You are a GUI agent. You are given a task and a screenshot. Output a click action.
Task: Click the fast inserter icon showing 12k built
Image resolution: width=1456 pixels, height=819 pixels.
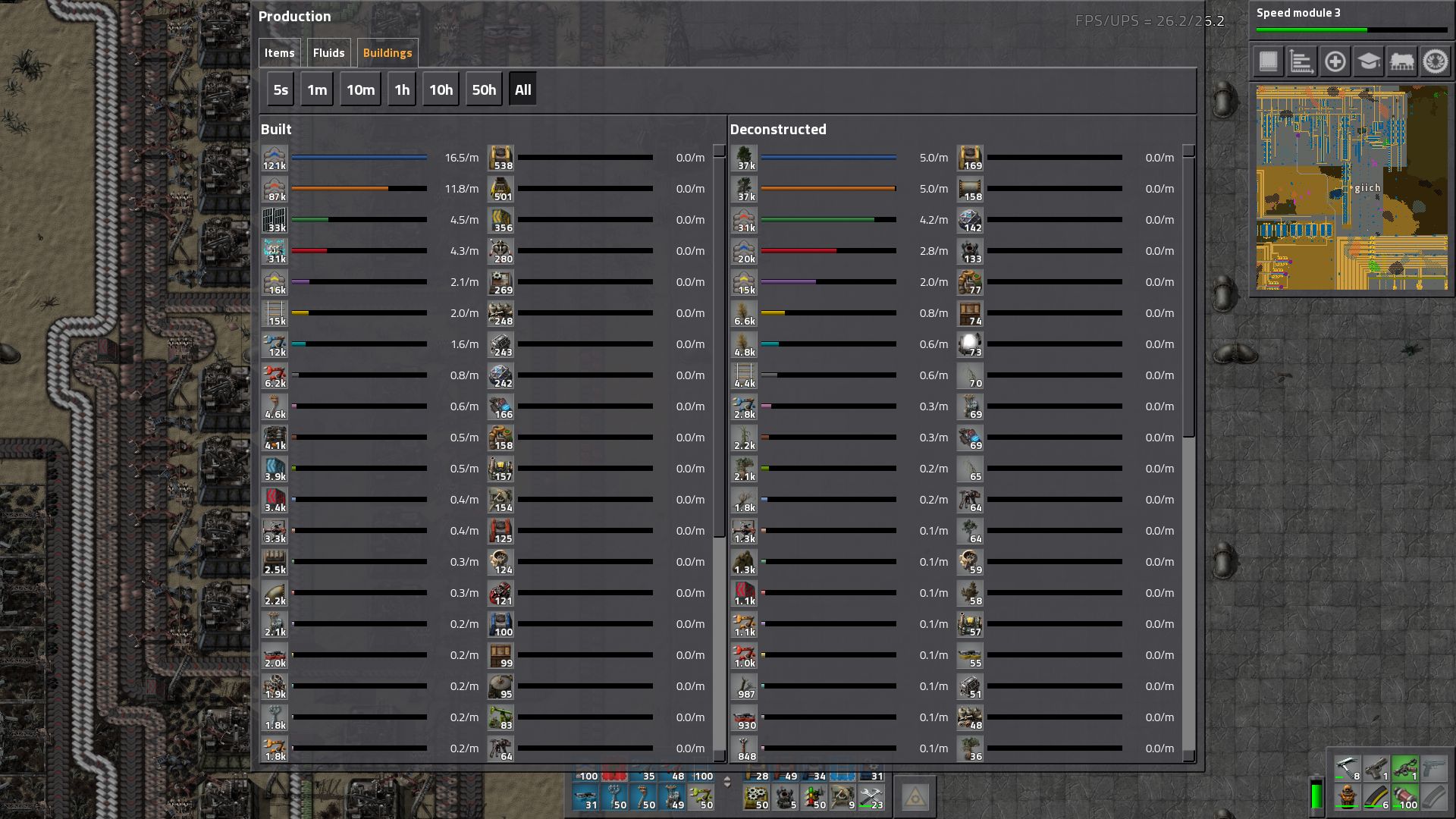(x=275, y=344)
